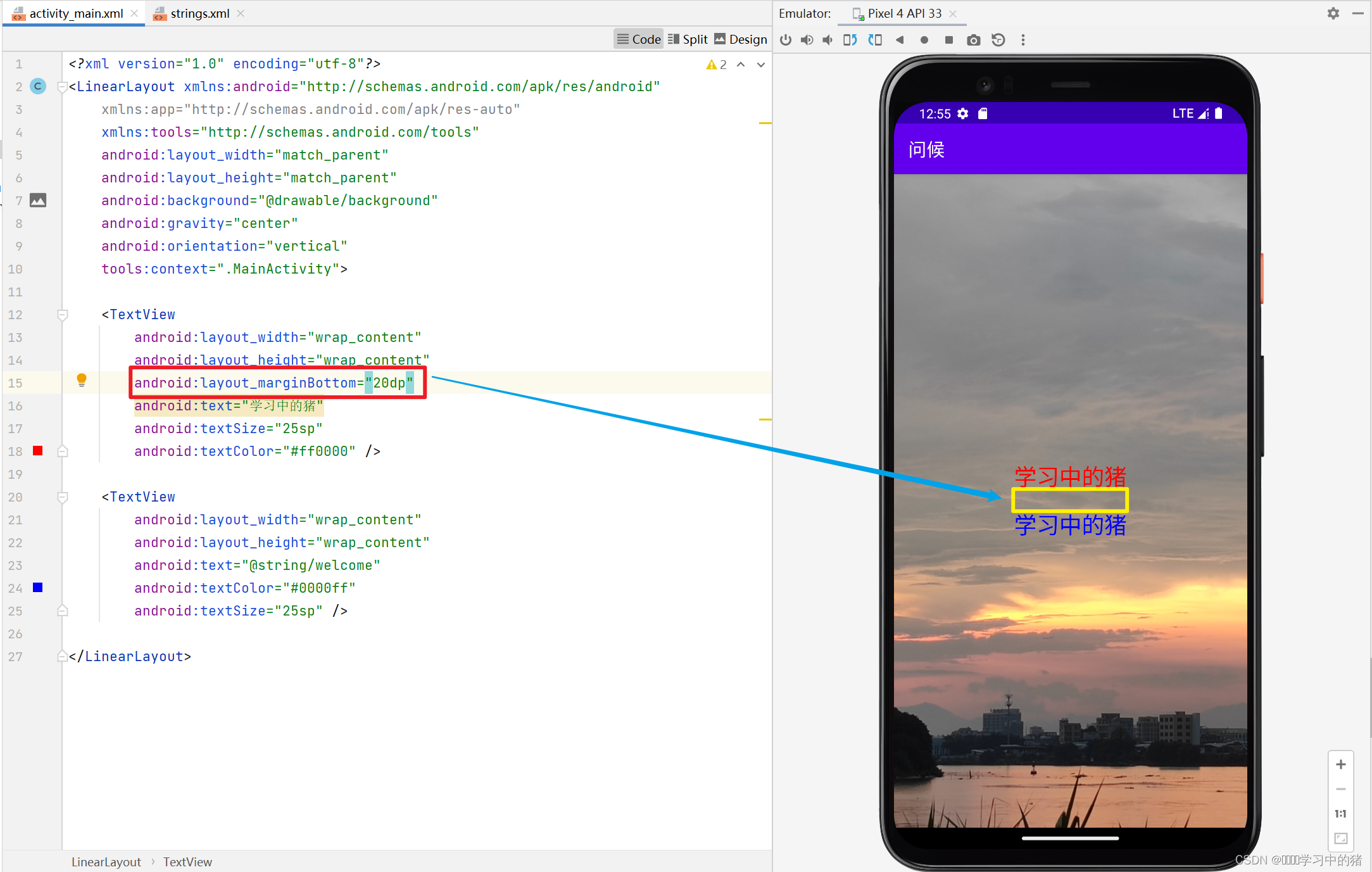The width and height of the screenshot is (1372, 872).
Task: Click the emulator back navigation icon
Action: tap(900, 40)
